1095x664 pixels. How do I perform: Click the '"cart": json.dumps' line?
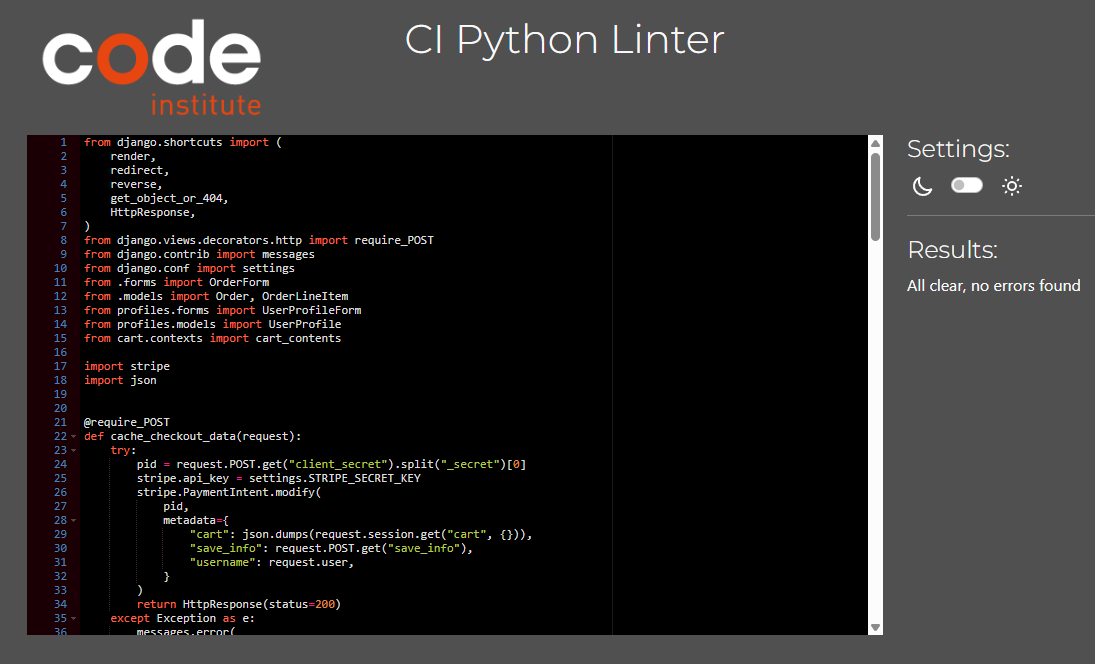point(360,533)
